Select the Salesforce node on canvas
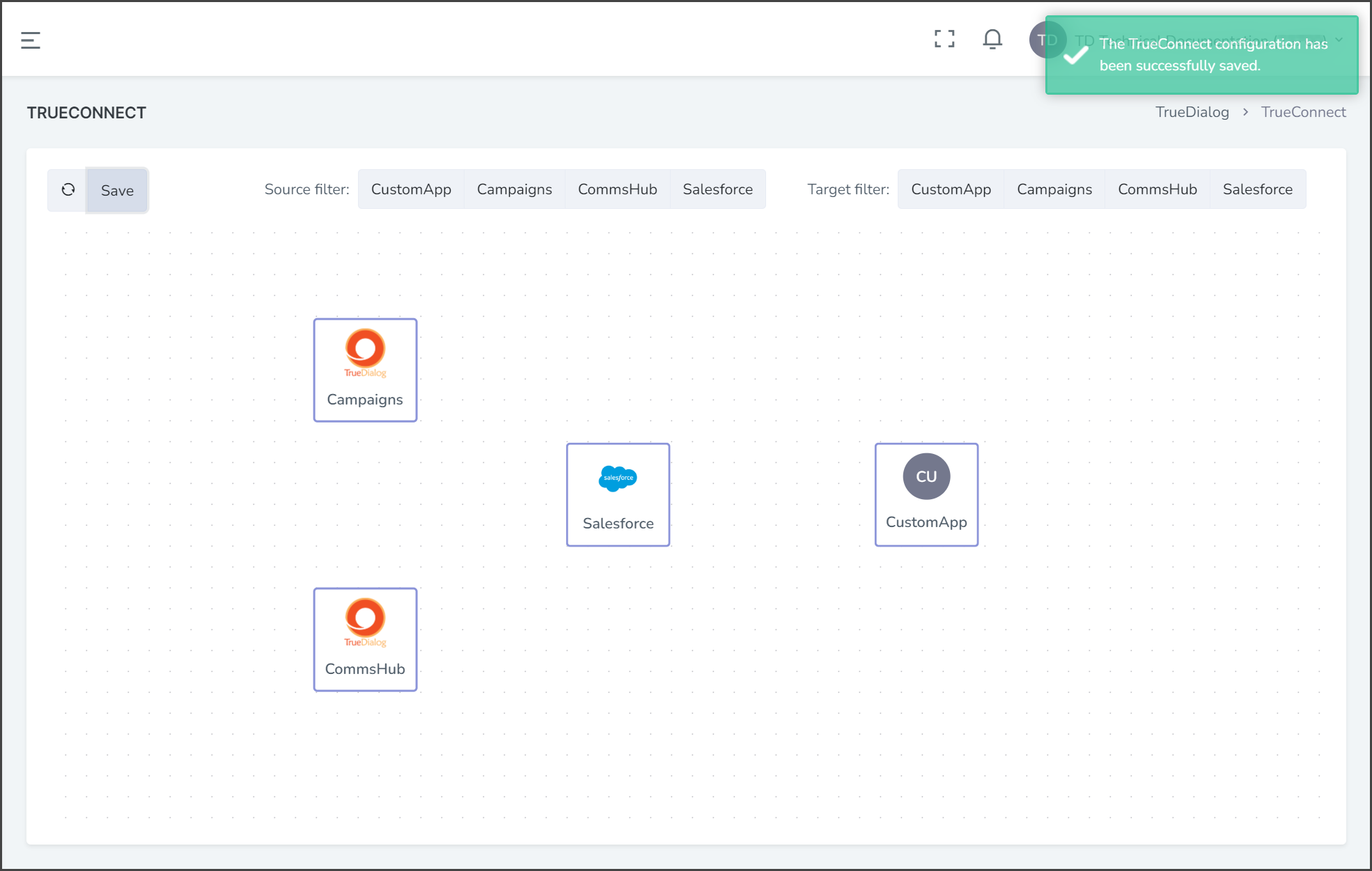 [x=618, y=494]
